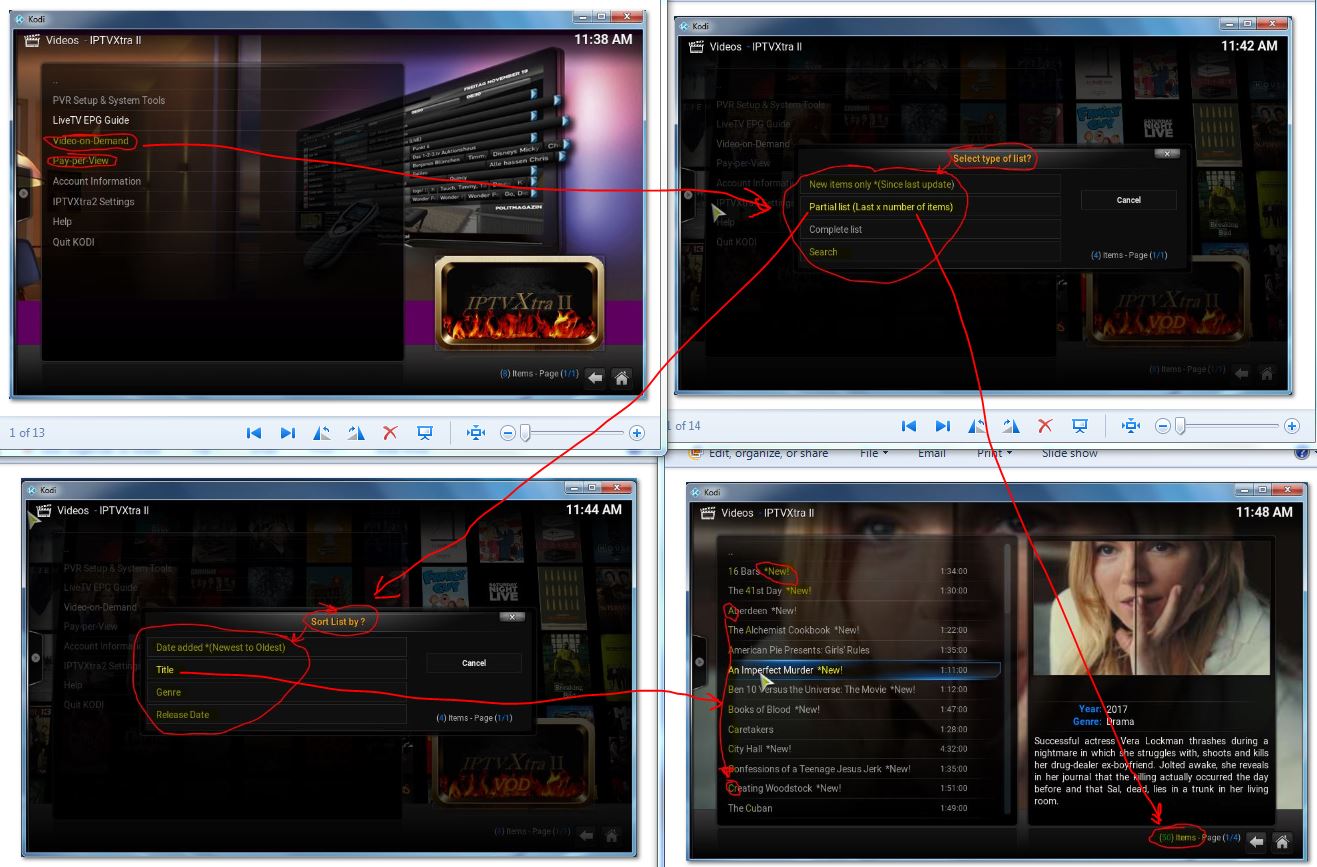
Task: Cancel the 'Sort List by ?' dialog
Action: point(474,663)
